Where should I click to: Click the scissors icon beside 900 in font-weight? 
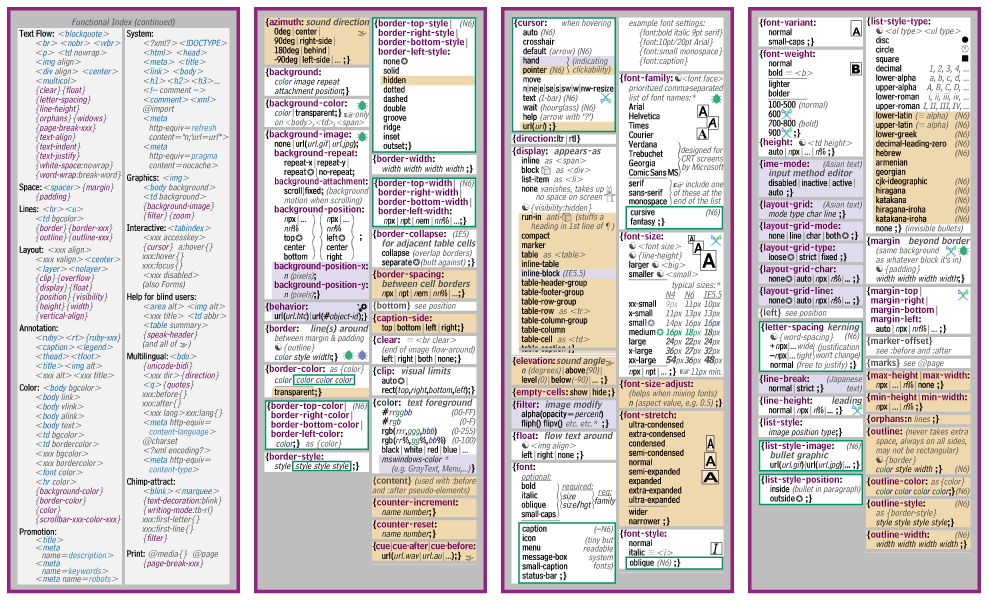(x=786, y=133)
